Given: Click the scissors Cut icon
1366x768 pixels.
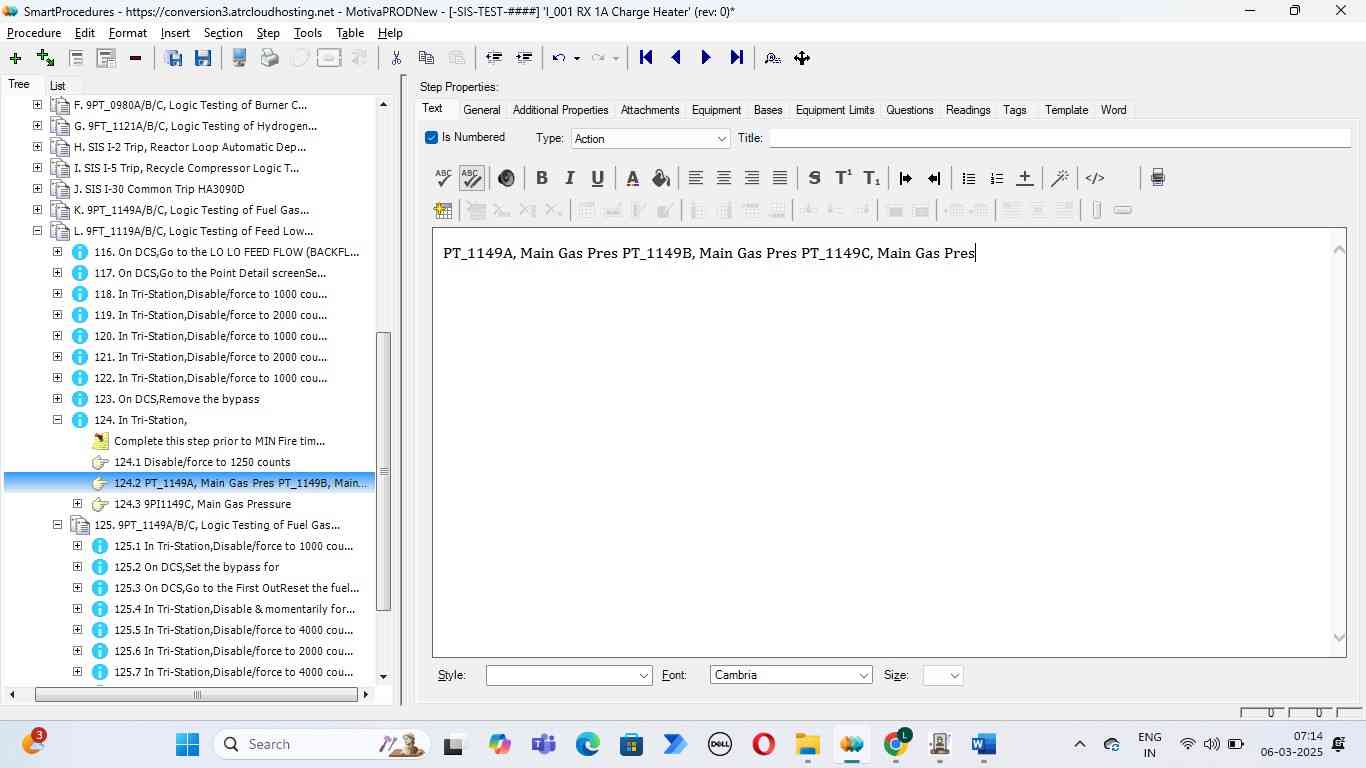Looking at the screenshot, I should click(396, 58).
